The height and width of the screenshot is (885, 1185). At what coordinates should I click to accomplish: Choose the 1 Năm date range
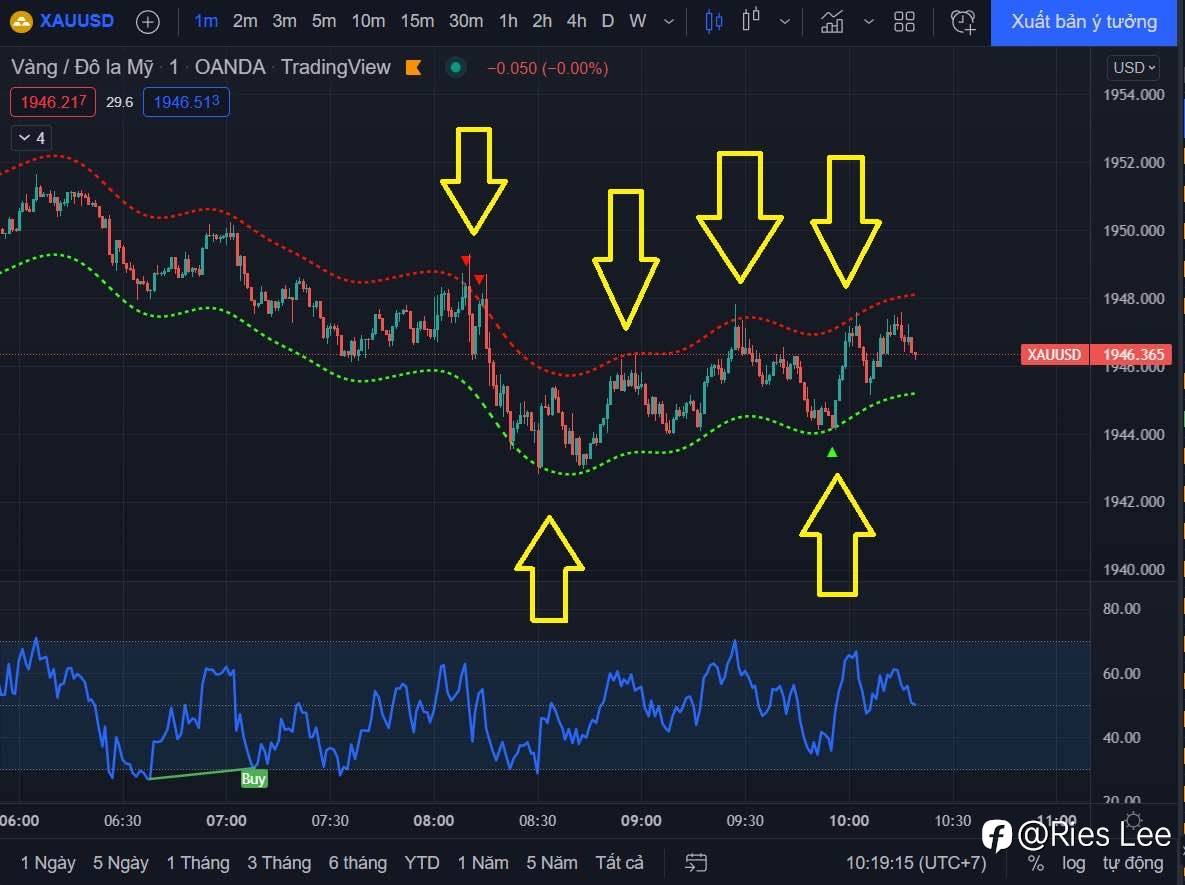[482, 862]
